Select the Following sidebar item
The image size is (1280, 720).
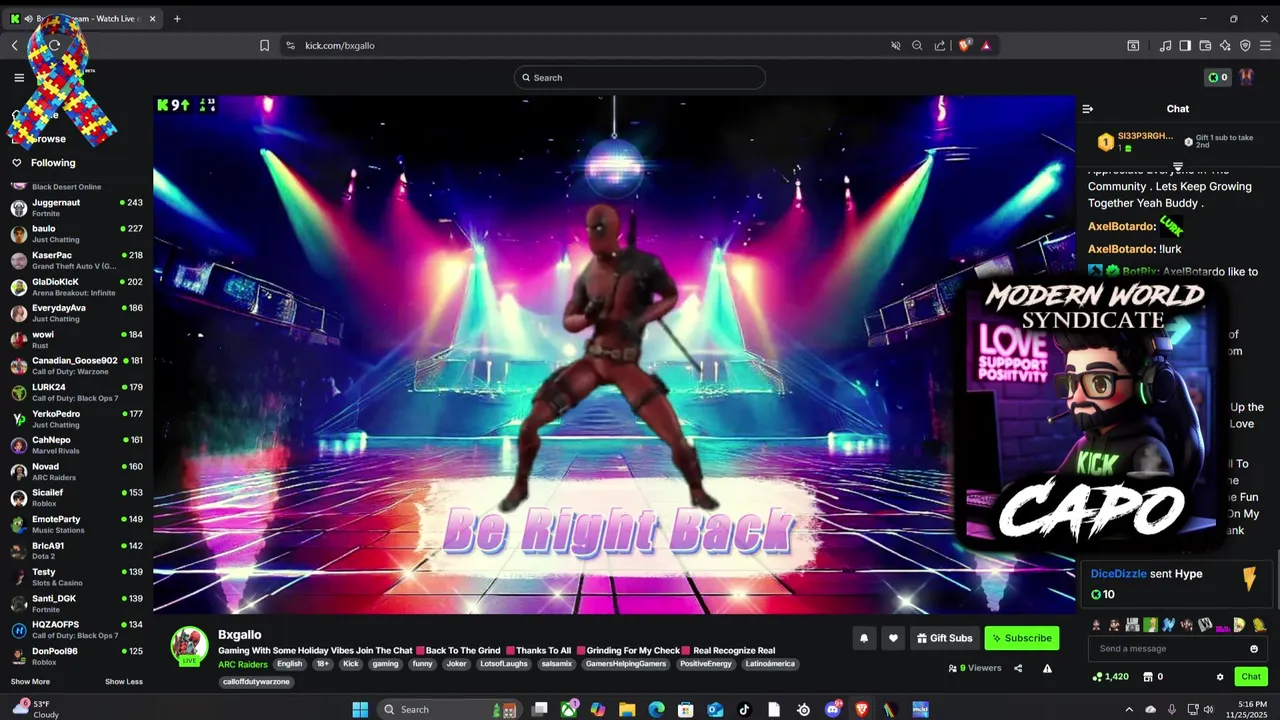(x=53, y=163)
